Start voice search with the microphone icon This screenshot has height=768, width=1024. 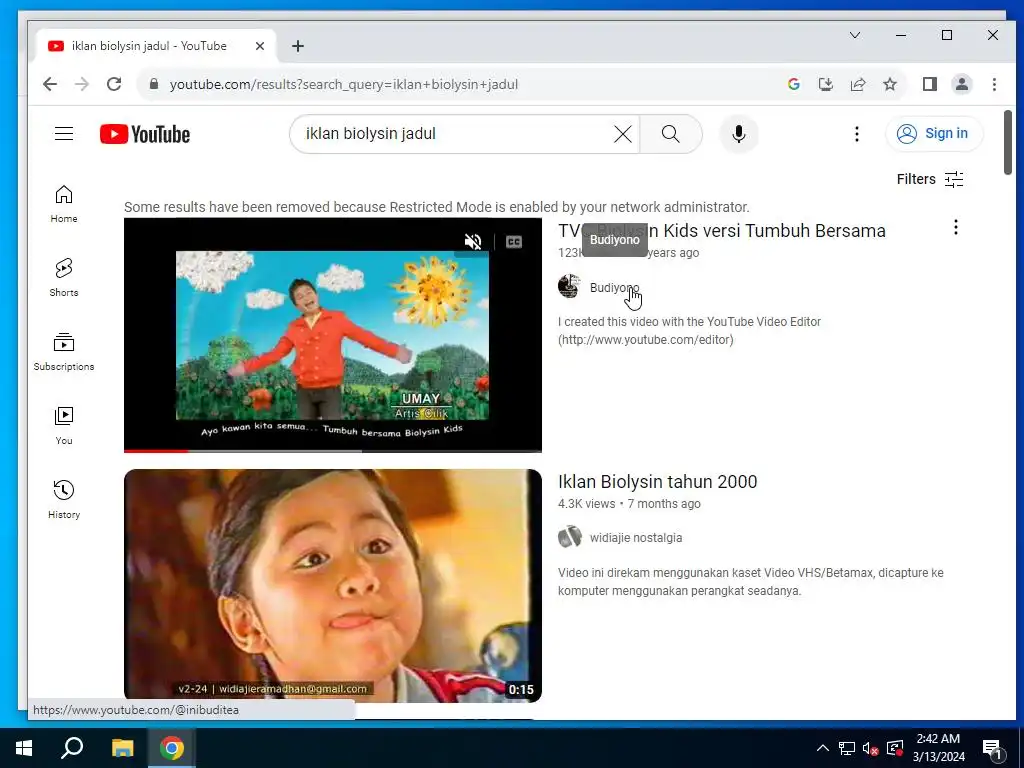pyautogui.click(x=739, y=134)
